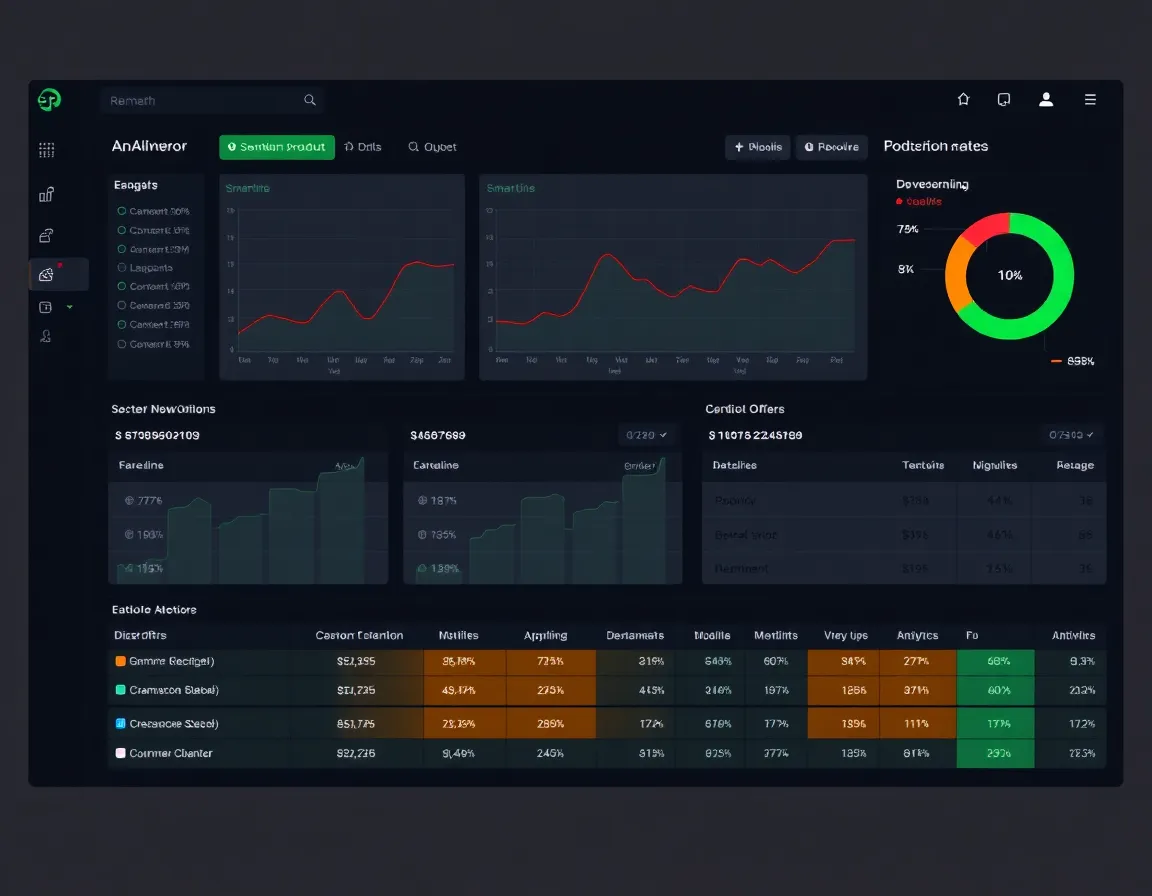This screenshot has width=1152, height=896.
Task: Select fifth radio option in Eaogets list
Action: click(122, 286)
